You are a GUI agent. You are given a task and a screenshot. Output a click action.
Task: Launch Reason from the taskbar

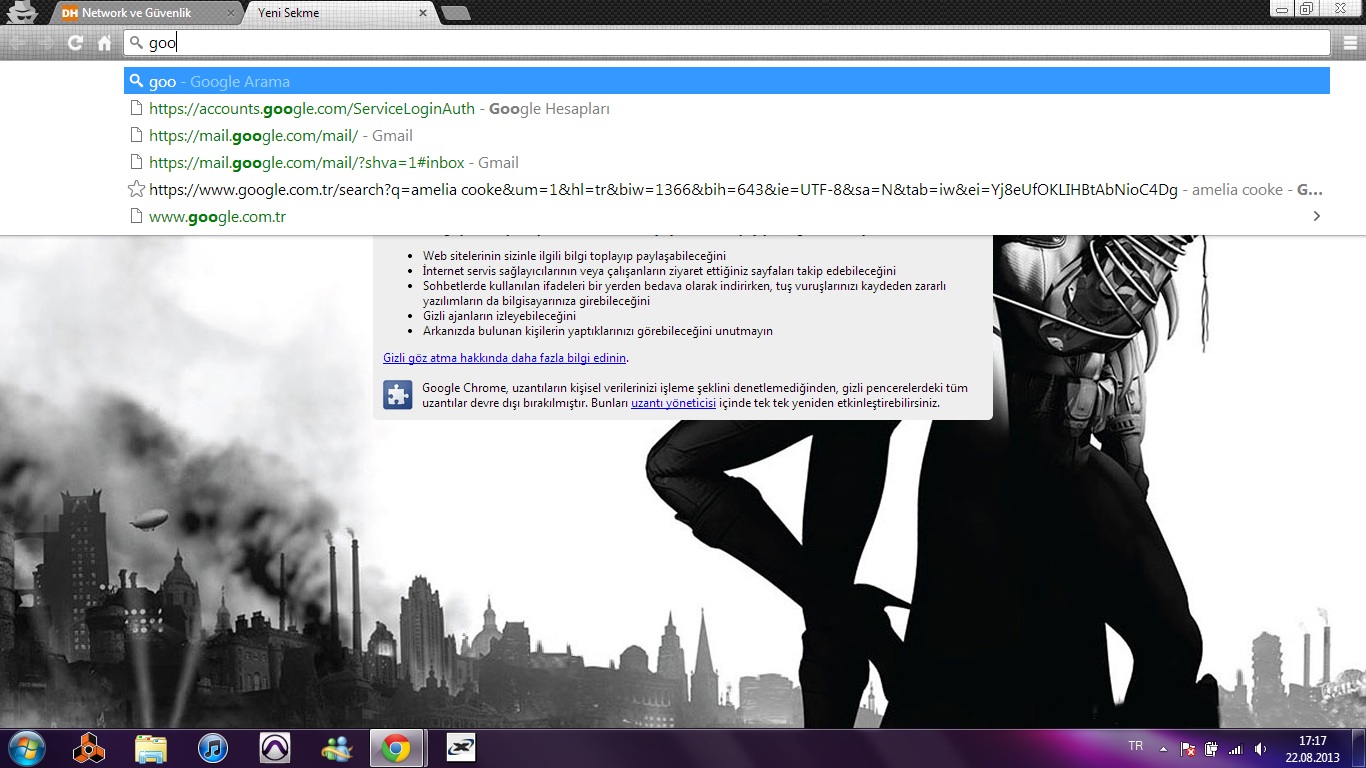(x=89, y=748)
